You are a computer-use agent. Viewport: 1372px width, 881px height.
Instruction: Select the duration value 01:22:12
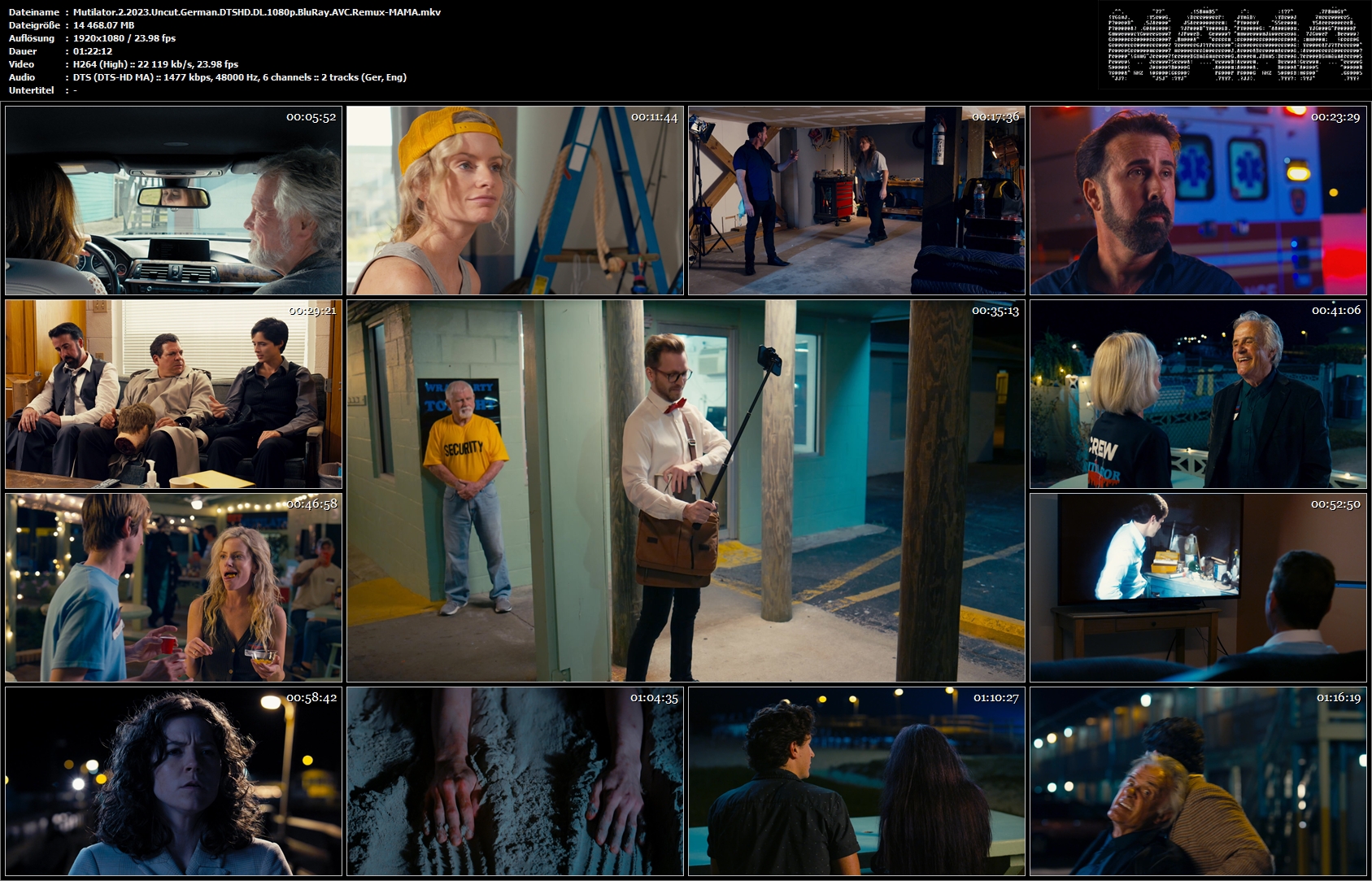[93, 51]
